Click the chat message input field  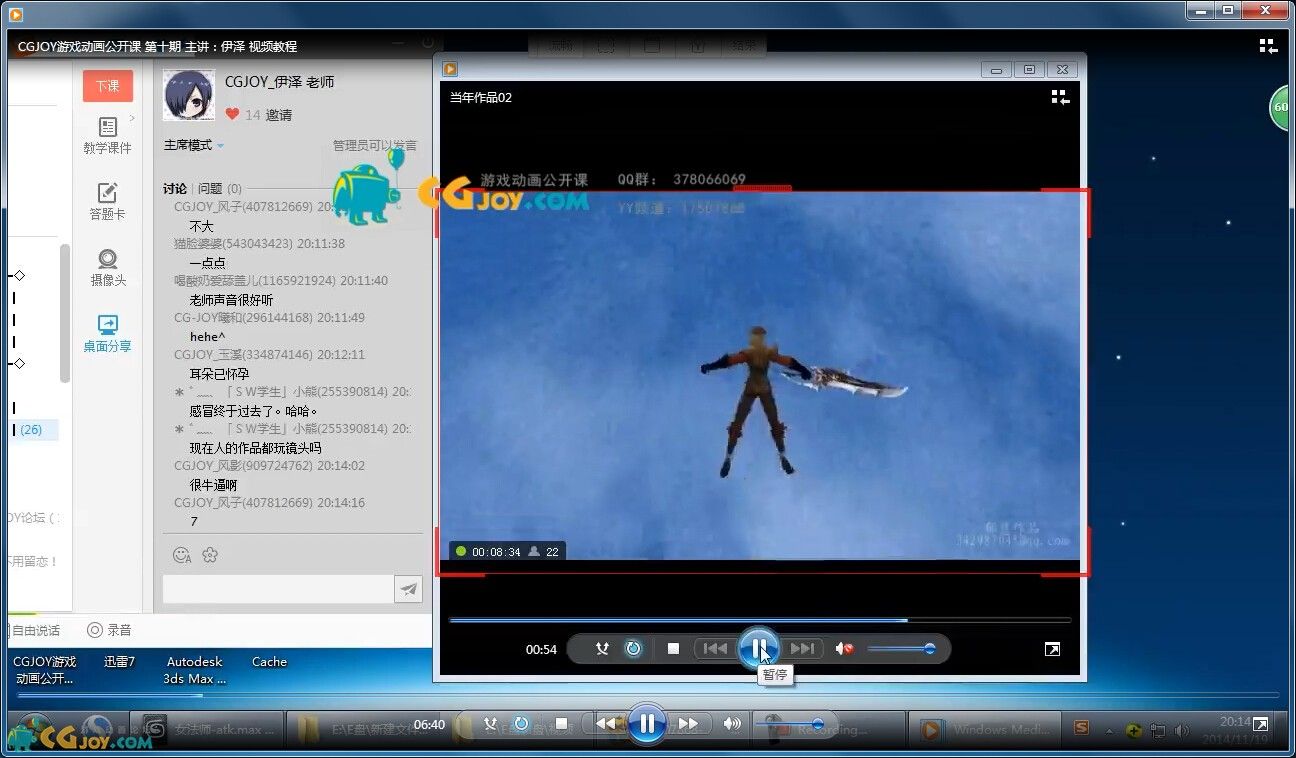pyautogui.click(x=278, y=589)
